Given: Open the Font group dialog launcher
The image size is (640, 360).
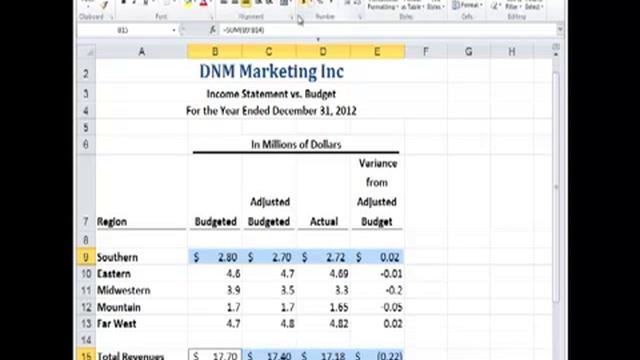Looking at the screenshot, I should pyautogui.click(x=211, y=17).
